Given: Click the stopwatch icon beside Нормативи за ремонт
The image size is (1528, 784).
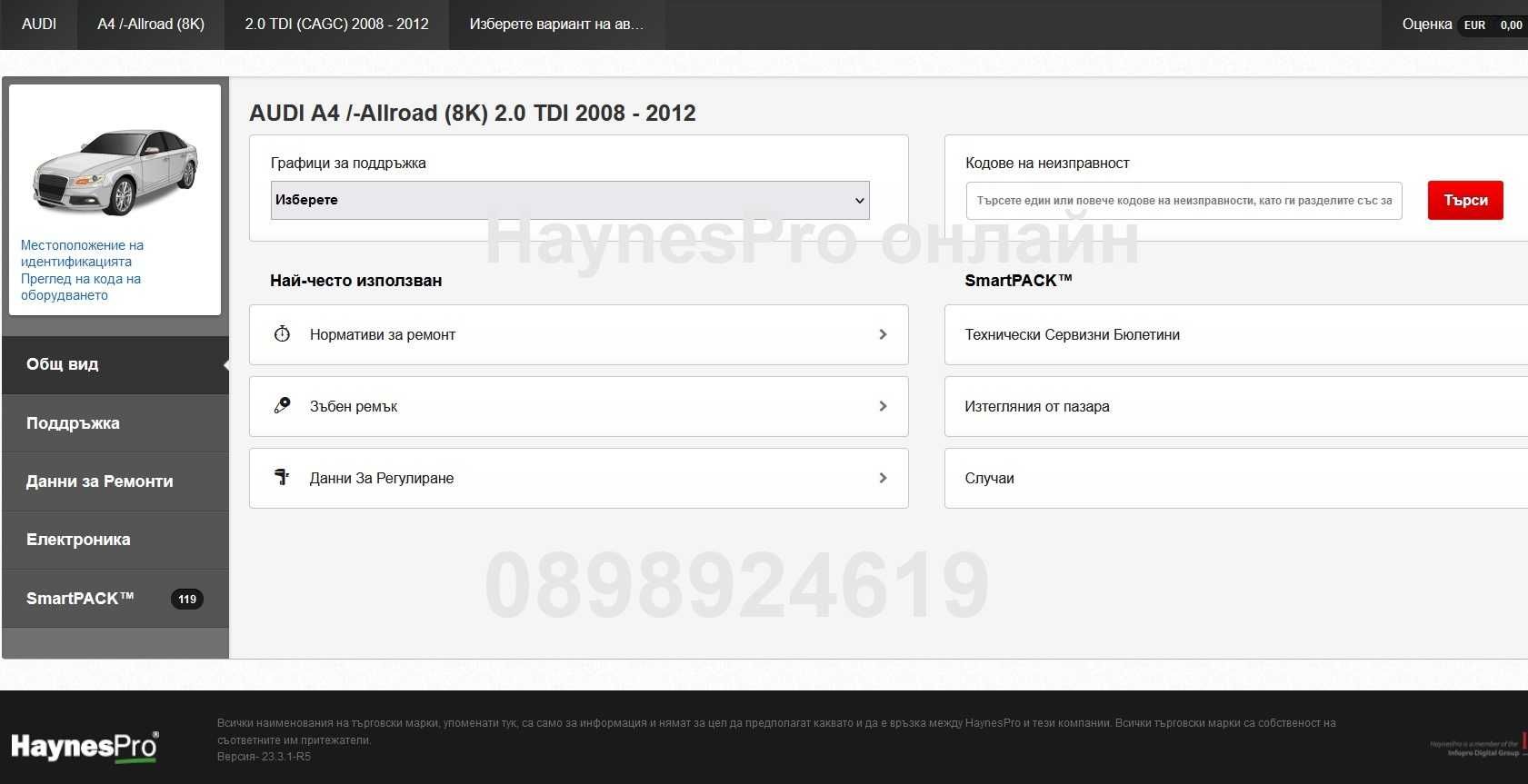Looking at the screenshot, I should (282, 334).
